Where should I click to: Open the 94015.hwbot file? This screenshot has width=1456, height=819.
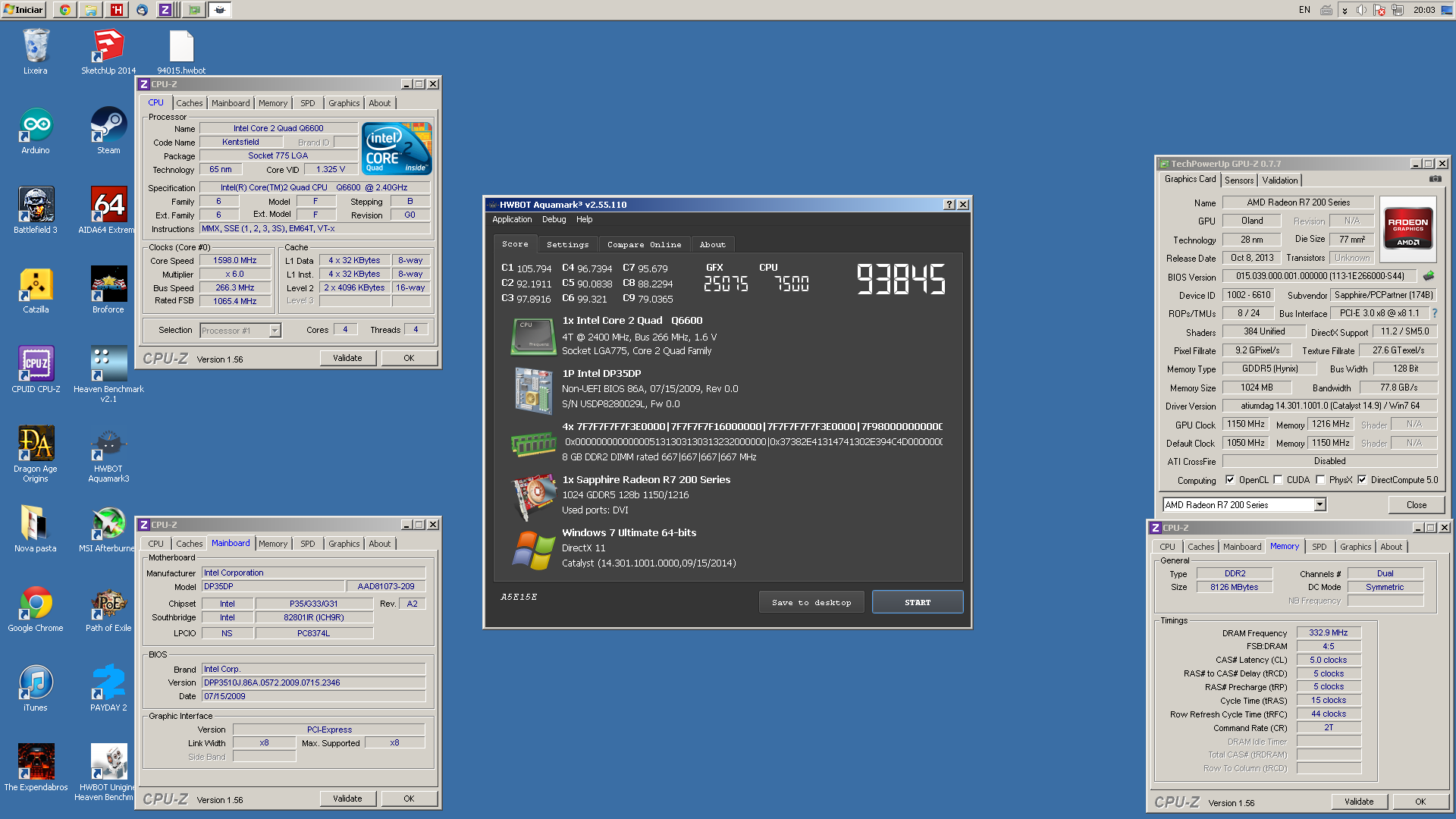tap(181, 52)
